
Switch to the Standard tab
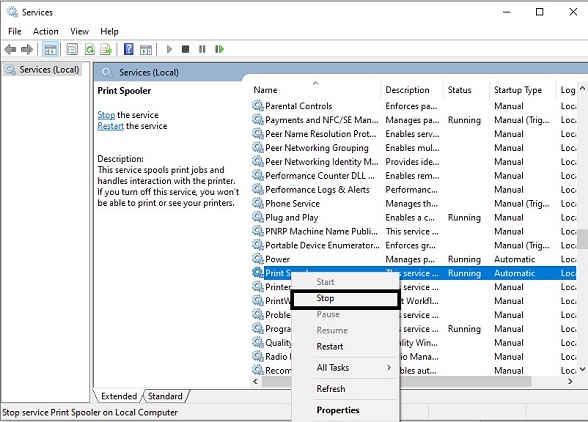point(165,396)
